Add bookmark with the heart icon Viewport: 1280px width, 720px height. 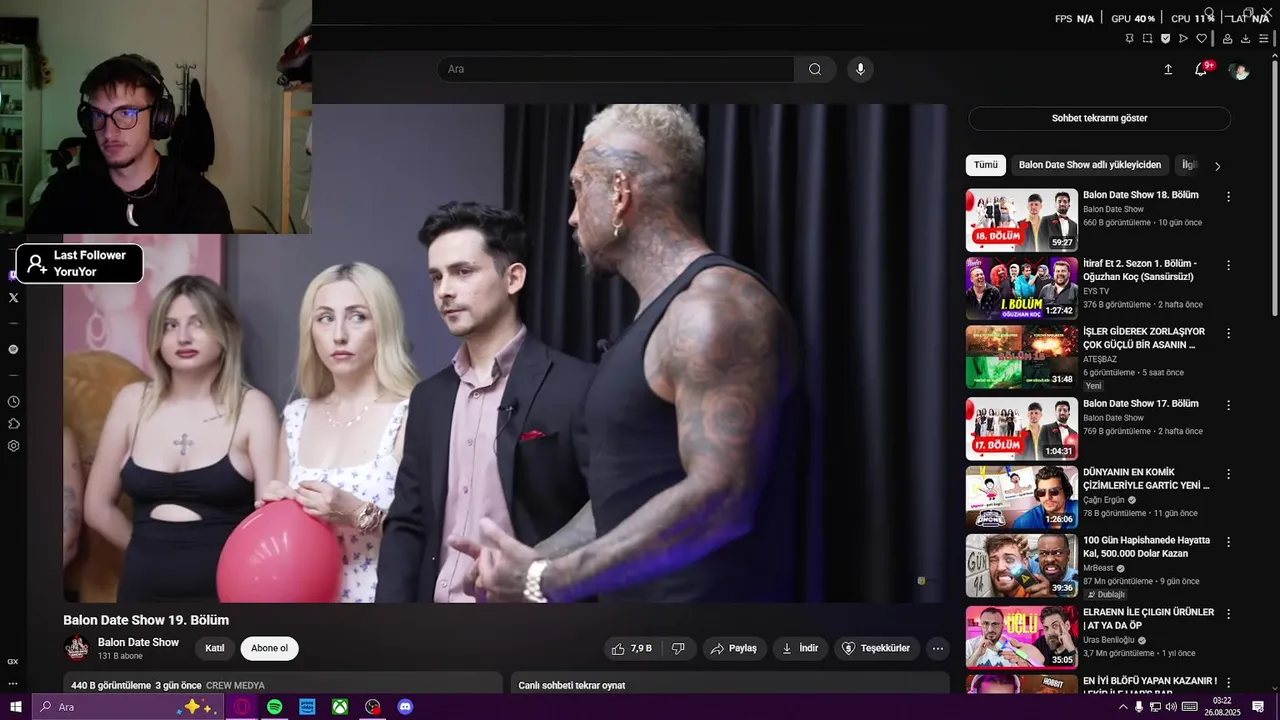tap(1202, 39)
